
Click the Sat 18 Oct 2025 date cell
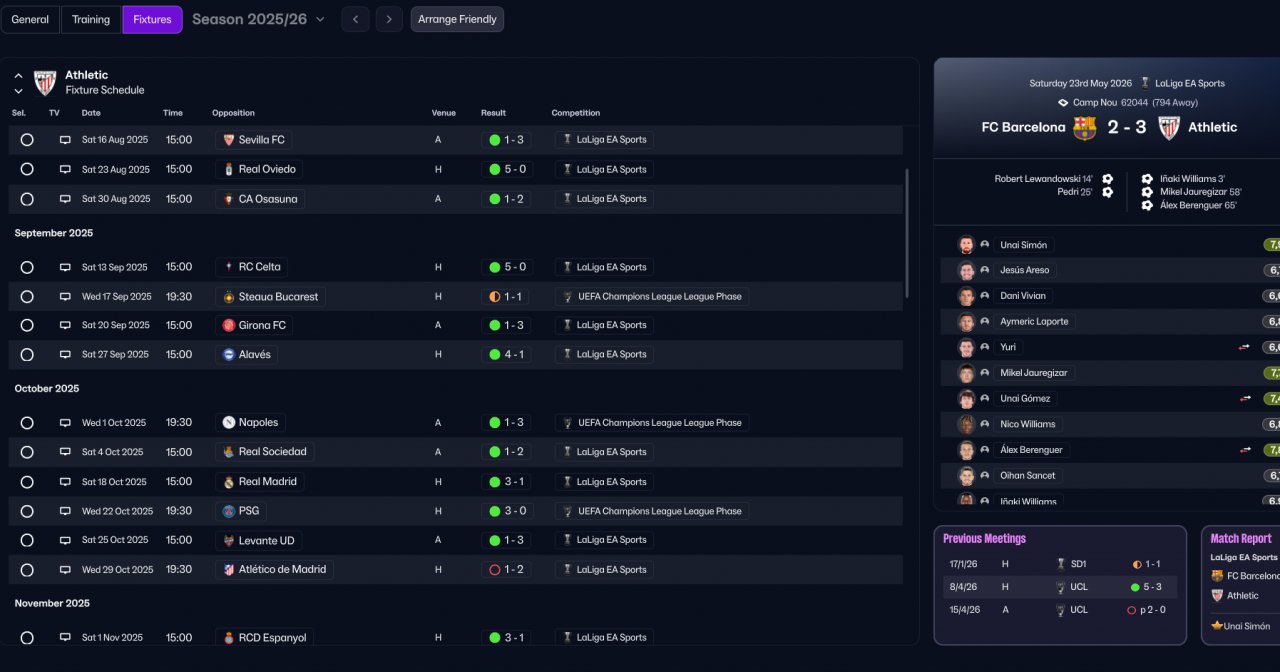click(x=114, y=482)
